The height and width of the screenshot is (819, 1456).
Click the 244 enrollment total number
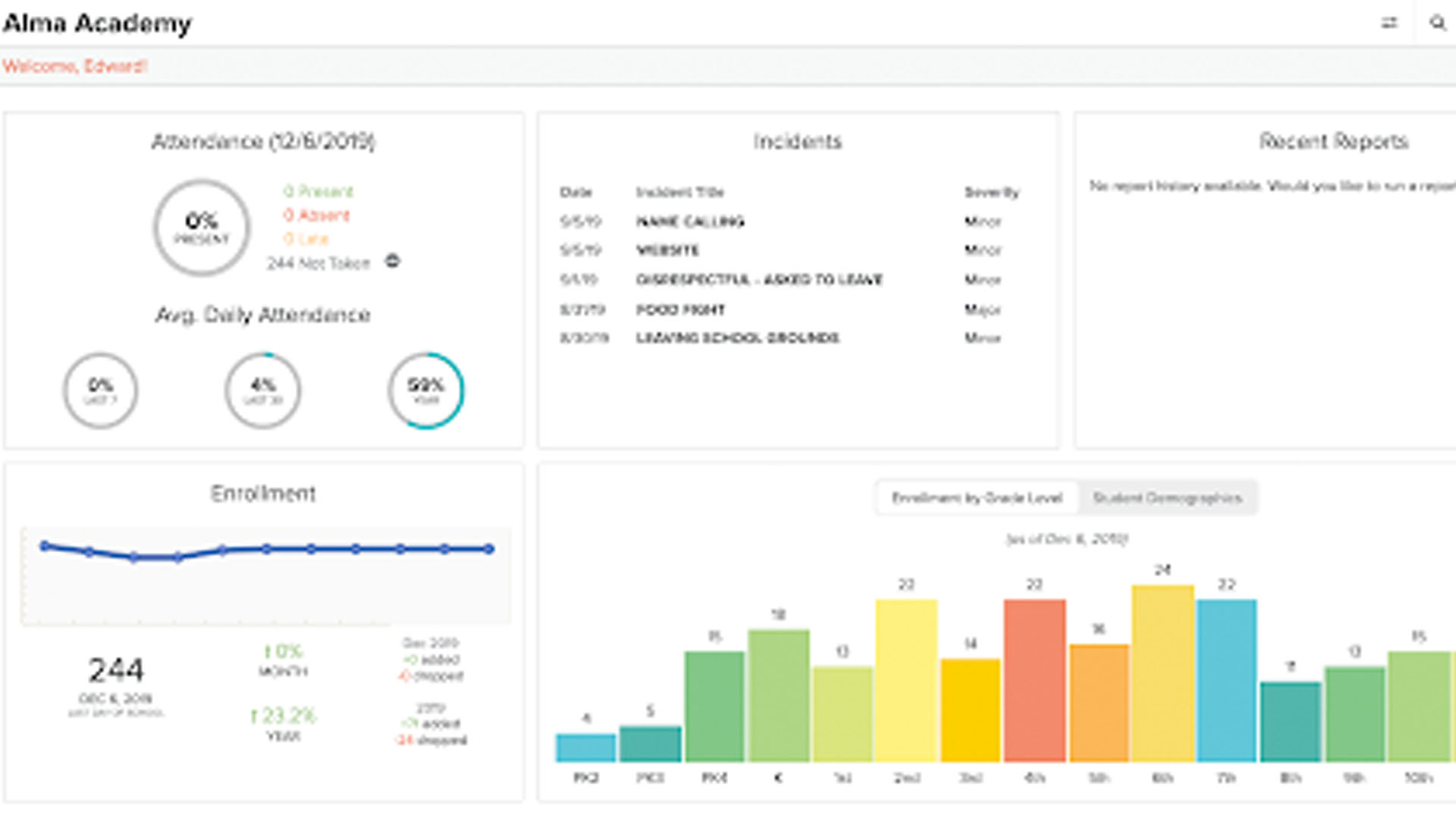(x=116, y=670)
